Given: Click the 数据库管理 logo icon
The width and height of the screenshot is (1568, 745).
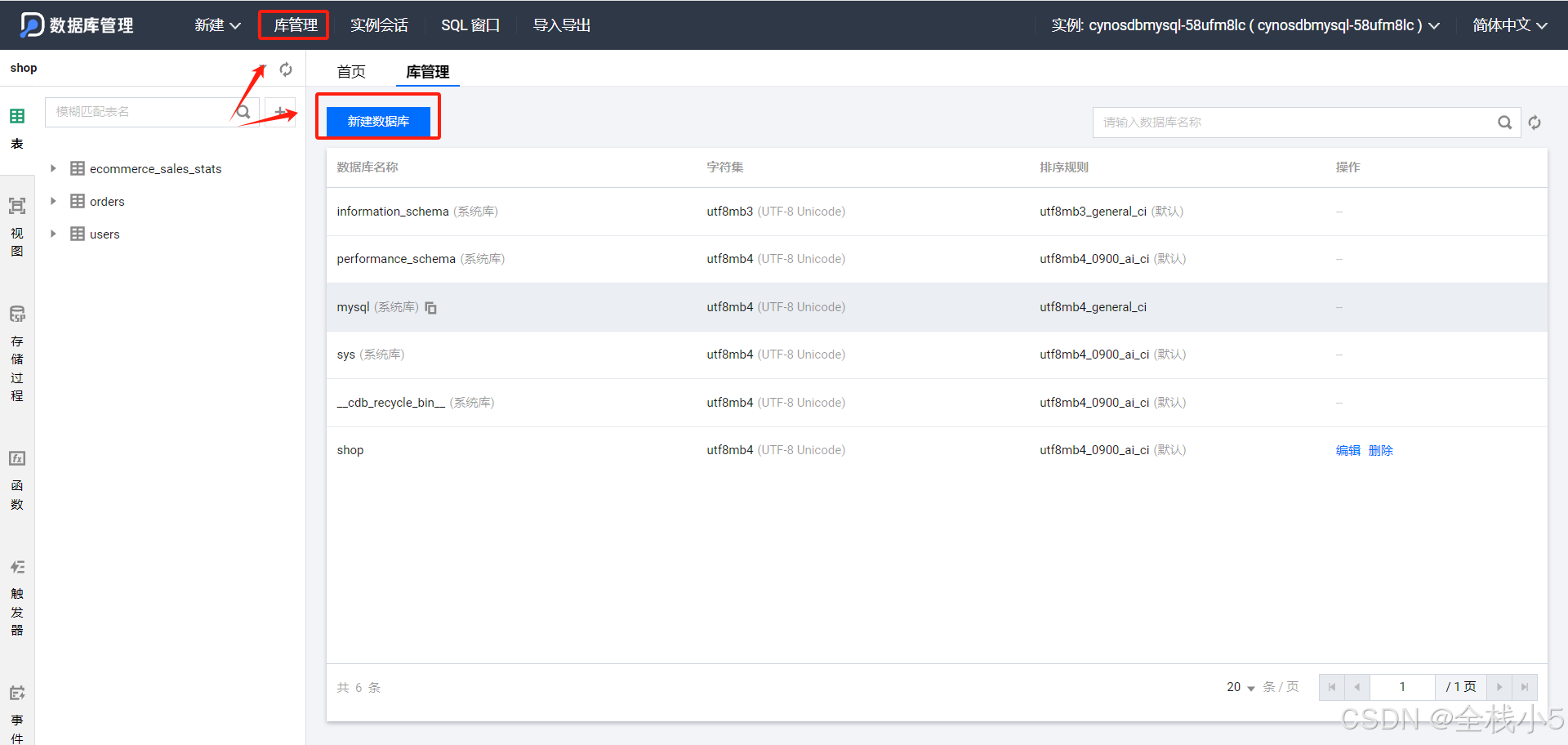Looking at the screenshot, I should 32,25.
